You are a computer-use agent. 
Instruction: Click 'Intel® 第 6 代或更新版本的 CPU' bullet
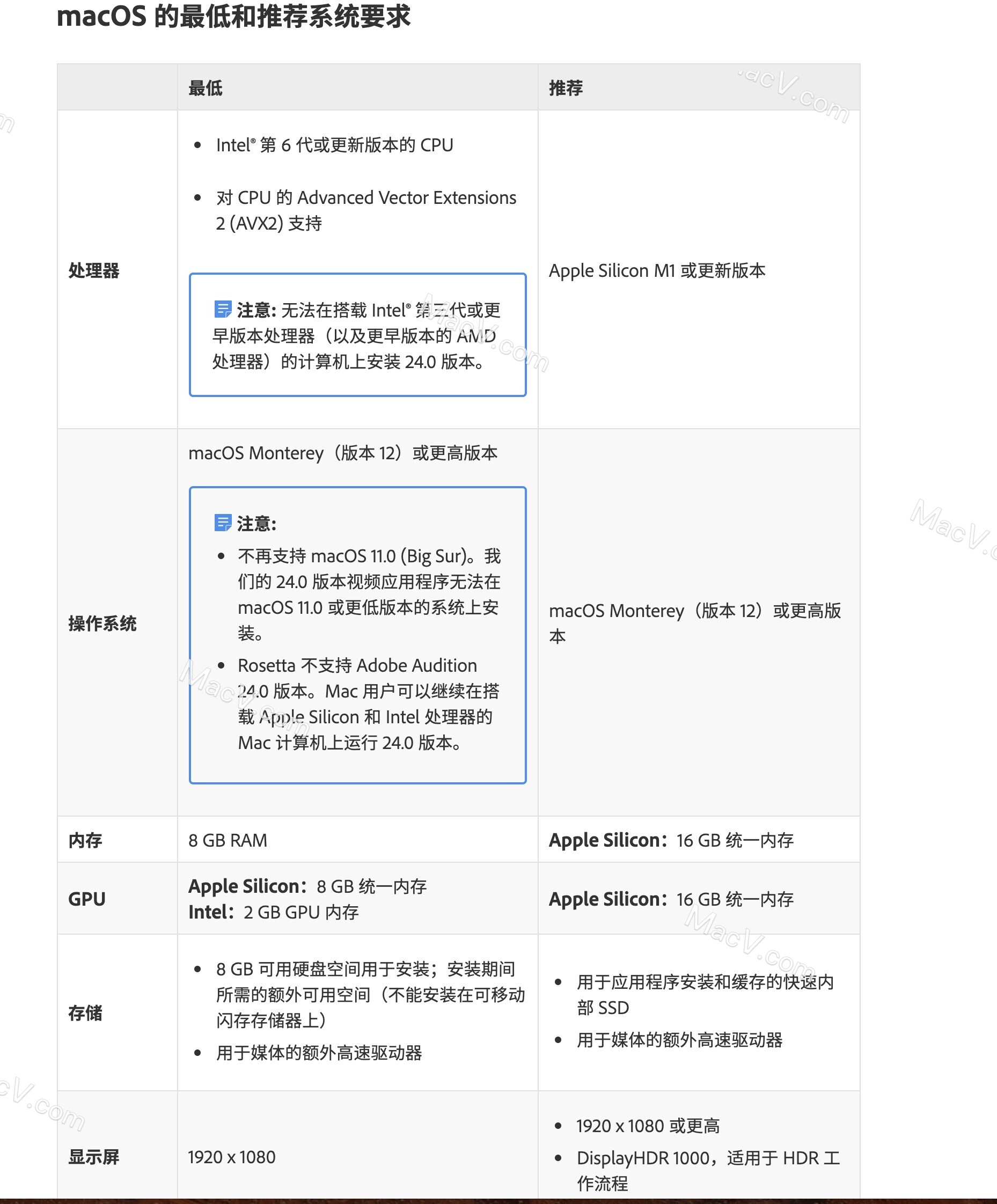334,145
